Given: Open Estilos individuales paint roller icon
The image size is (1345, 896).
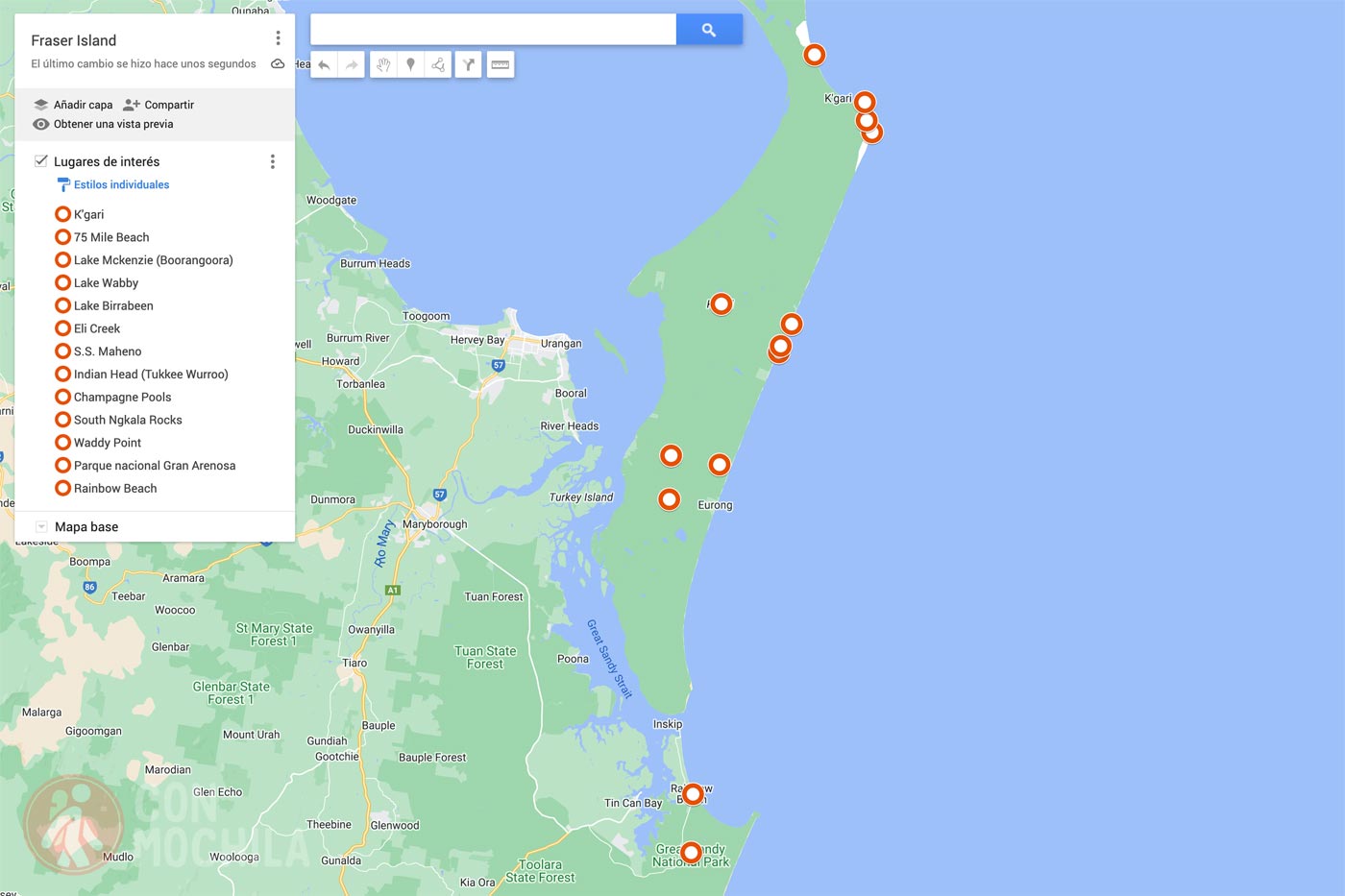Looking at the screenshot, I should pos(63,184).
